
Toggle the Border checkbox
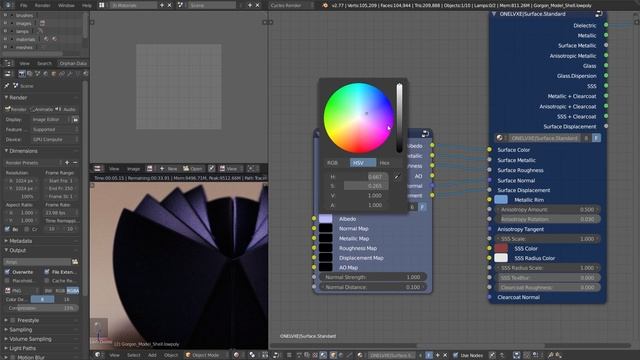point(7,229)
